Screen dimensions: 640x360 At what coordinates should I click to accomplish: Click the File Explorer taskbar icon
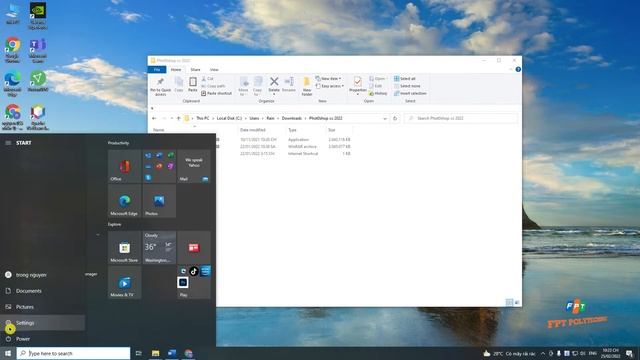156,353
